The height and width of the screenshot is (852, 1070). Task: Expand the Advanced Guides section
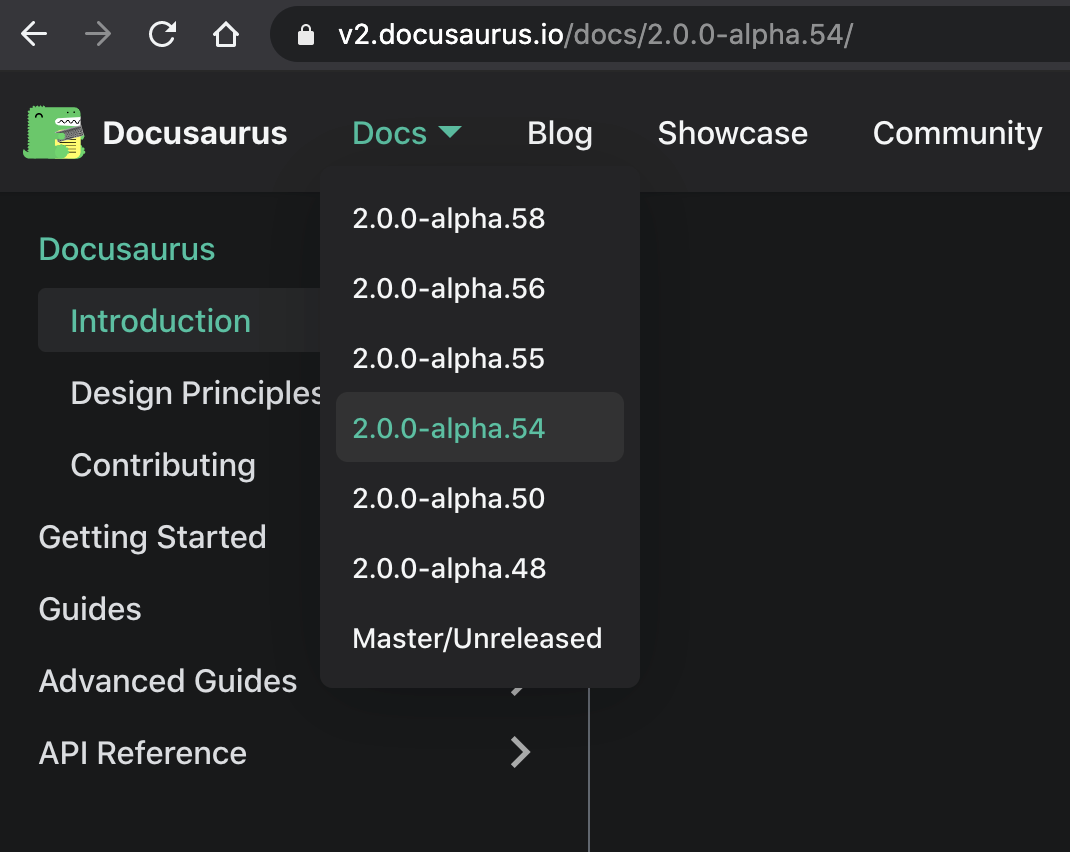coord(167,681)
